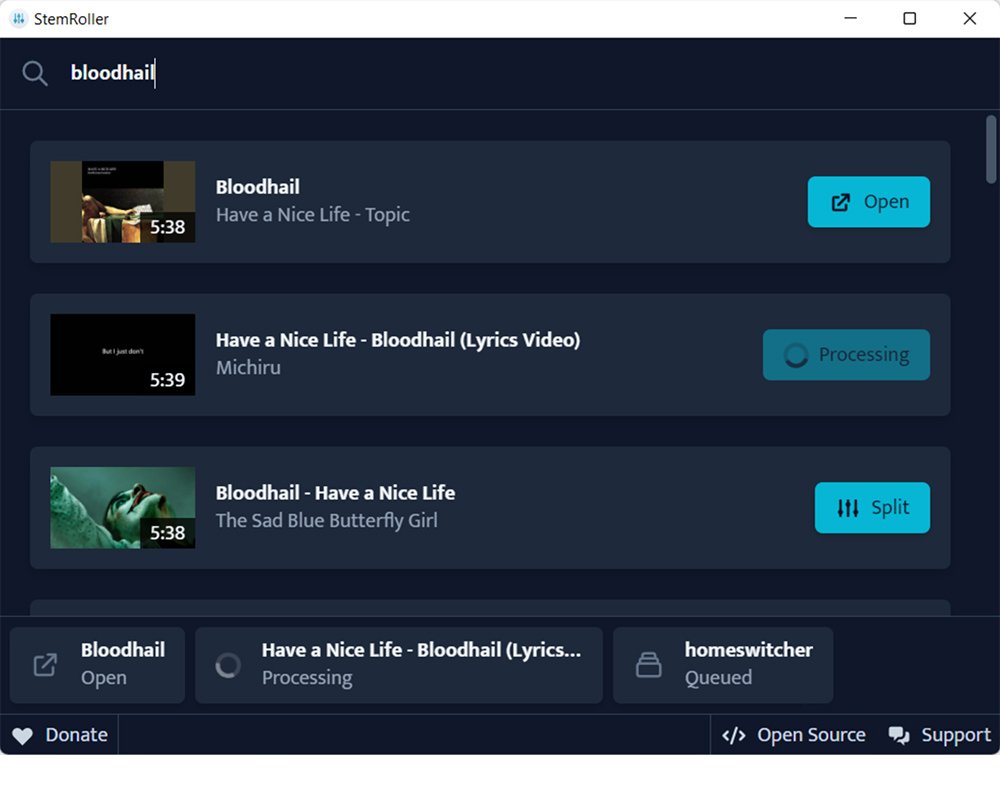Open the Bloodhail stems from results
The image size is (1000, 785).
(869, 202)
